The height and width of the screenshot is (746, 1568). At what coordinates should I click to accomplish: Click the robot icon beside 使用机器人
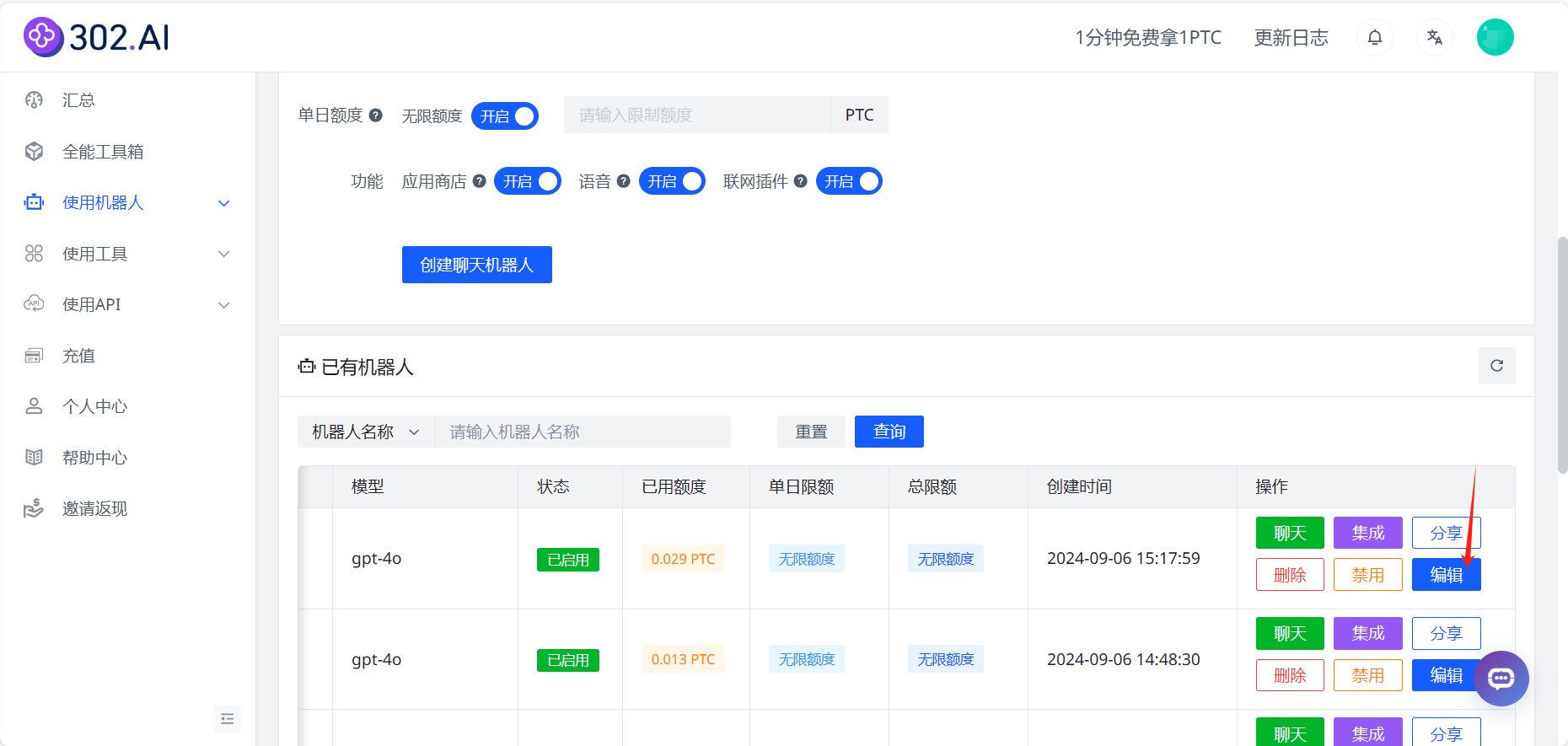click(34, 202)
